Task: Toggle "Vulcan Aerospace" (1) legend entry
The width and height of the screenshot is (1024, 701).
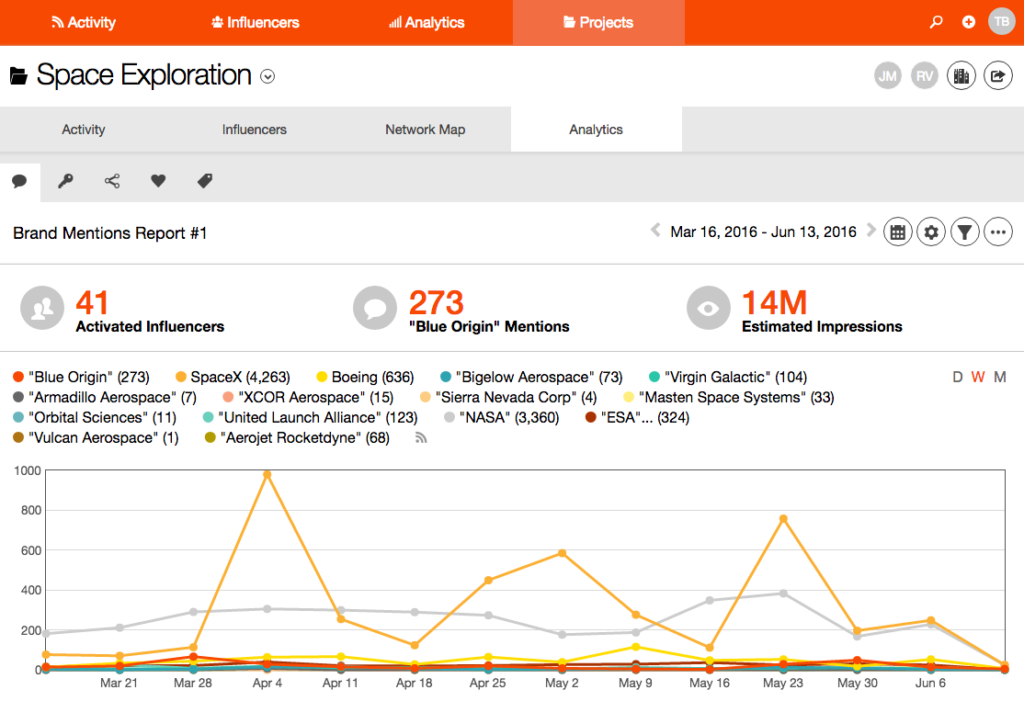Action: tap(96, 438)
